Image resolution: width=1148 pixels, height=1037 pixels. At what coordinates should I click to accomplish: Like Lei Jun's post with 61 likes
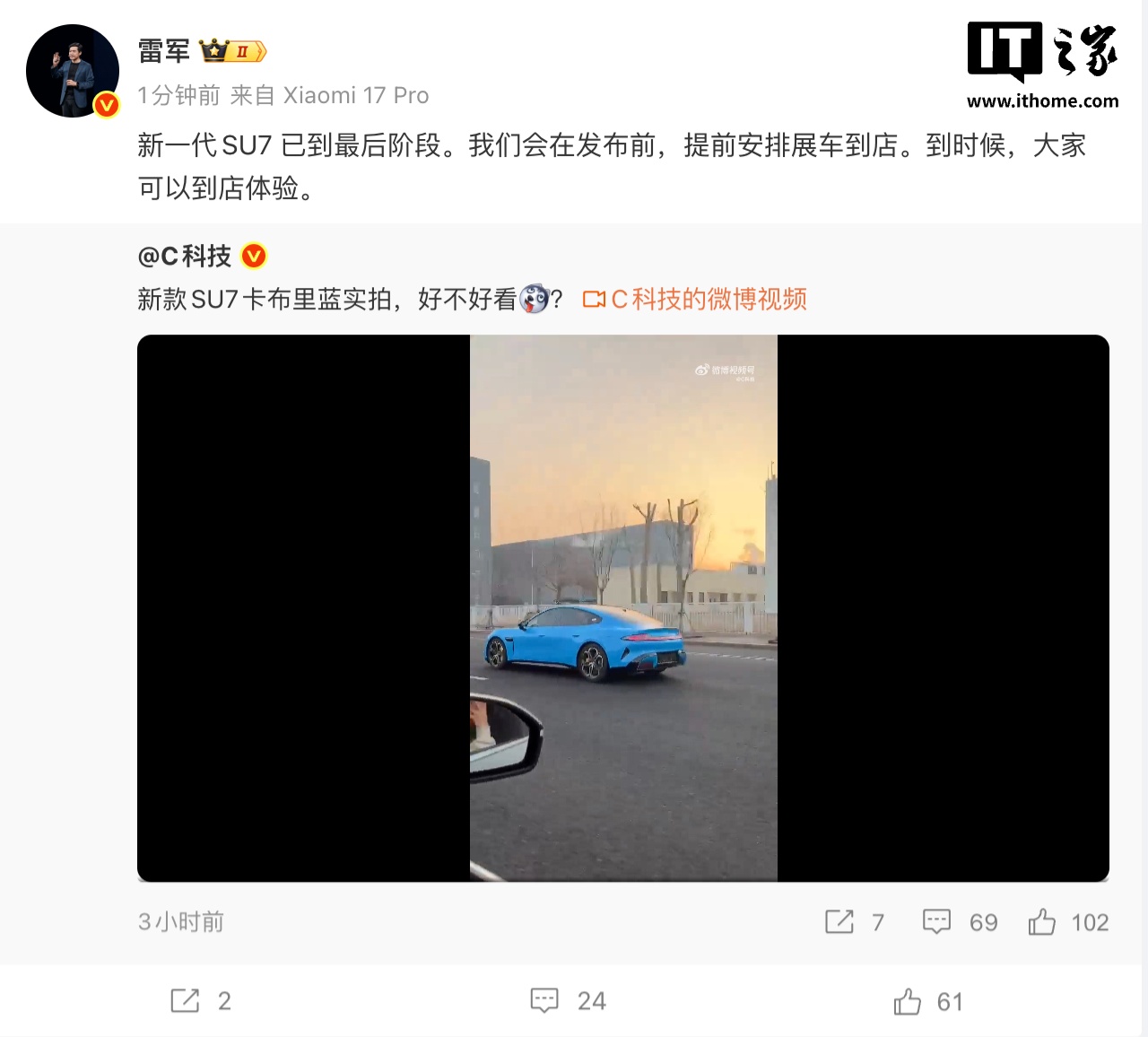coord(928,1002)
